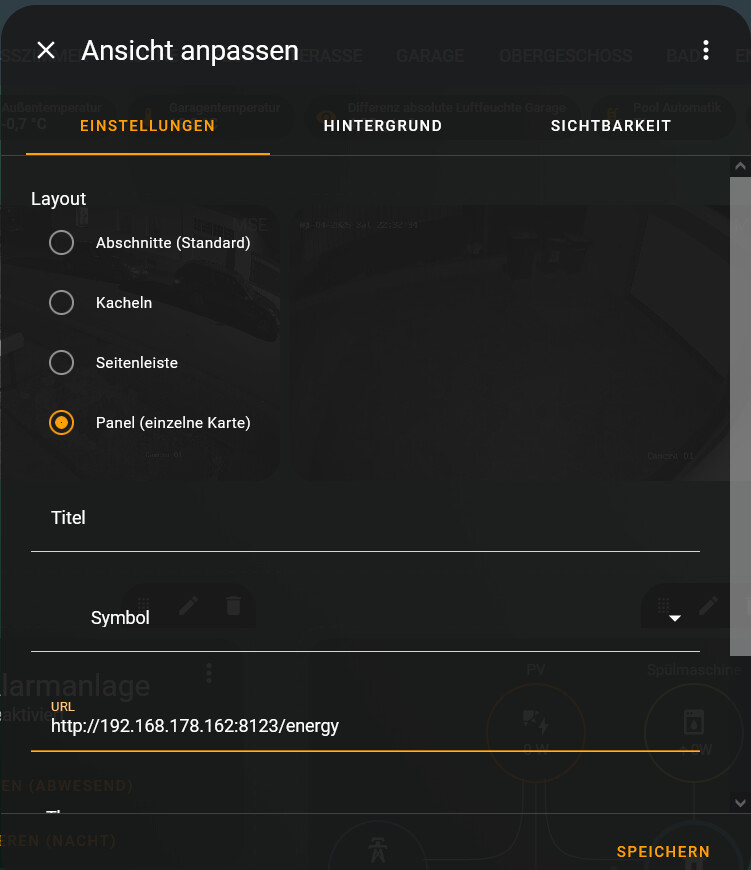Choose the Kacheln layout radio button
Image resolution: width=751 pixels, height=870 pixels.
[x=62, y=302]
